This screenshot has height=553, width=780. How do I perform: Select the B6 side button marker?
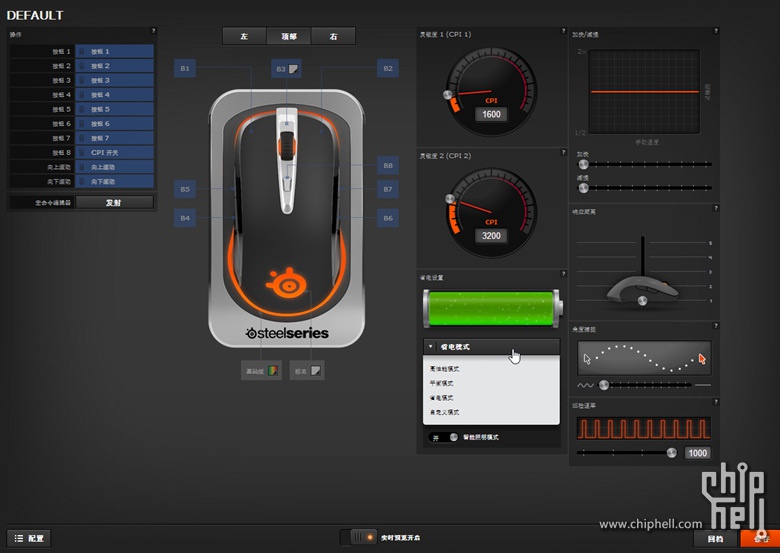[x=388, y=218]
